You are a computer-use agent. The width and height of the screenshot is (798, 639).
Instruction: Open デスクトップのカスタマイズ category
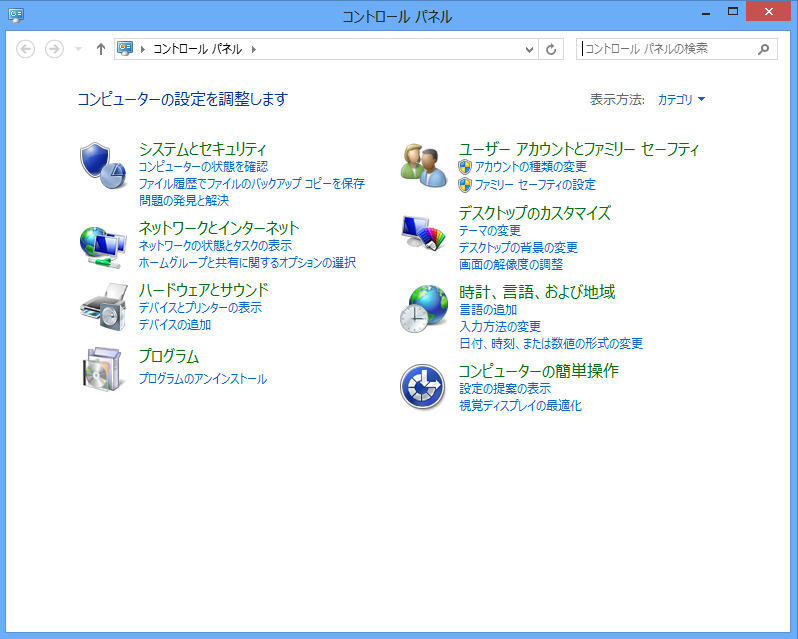[x=535, y=213]
